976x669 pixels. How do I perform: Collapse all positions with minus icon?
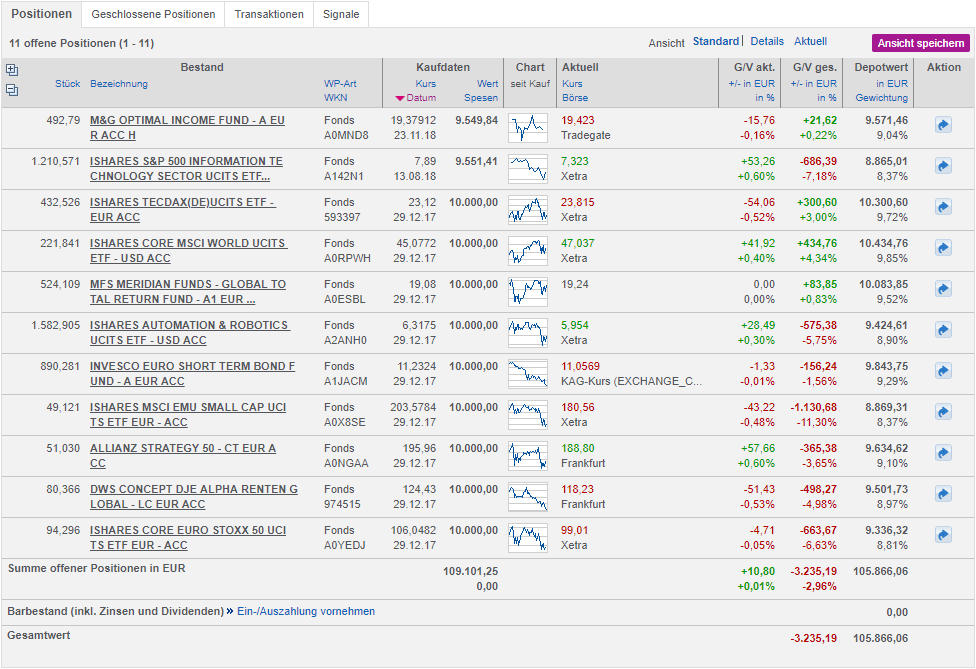coord(12,90)
